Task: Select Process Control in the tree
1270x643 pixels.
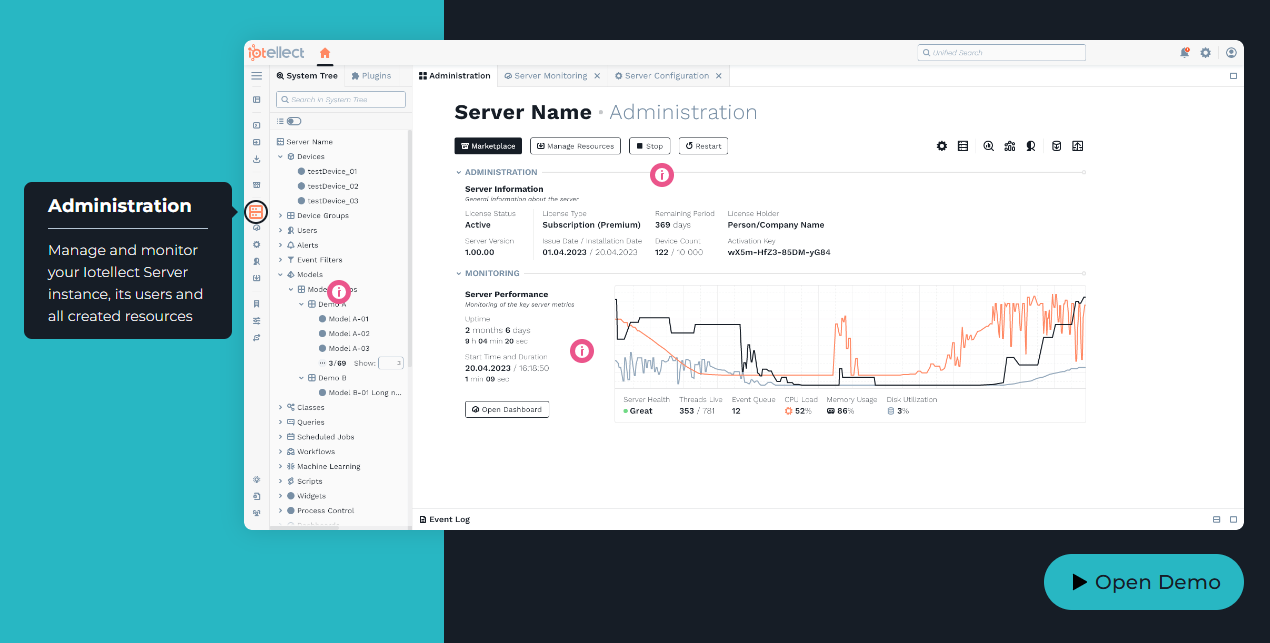Action: [x=325, y=511]
